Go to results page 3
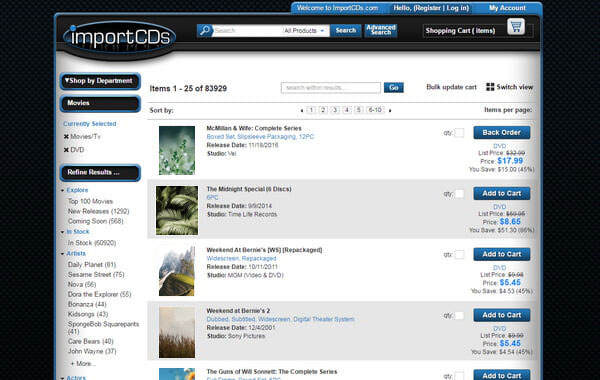600x380 pixels. [x=335, y=110]
